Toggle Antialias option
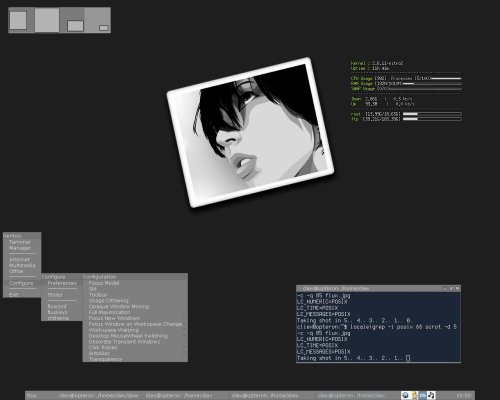The image size is (500, 400). (x=135, y=353)
